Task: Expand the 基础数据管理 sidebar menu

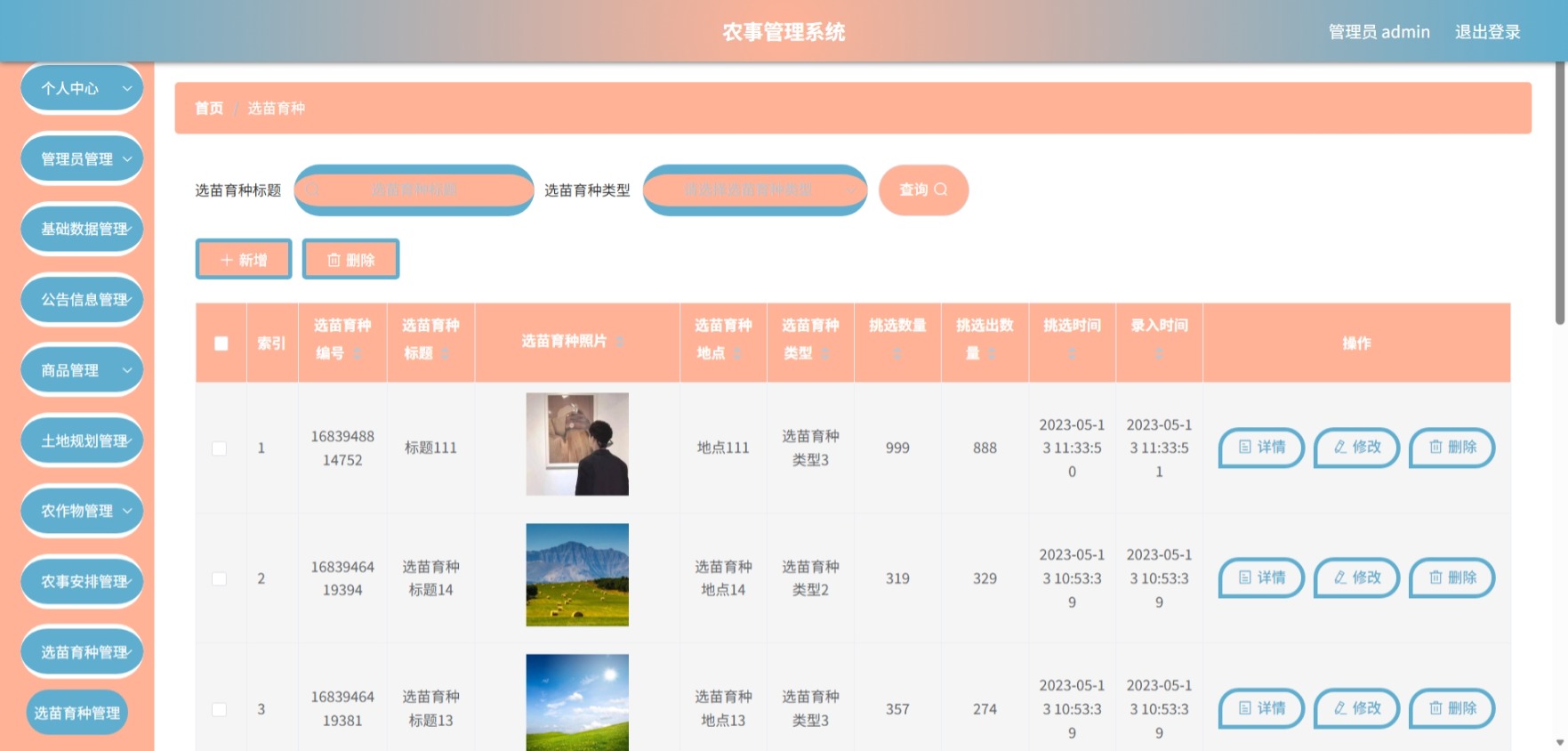Action: point(82,229)
